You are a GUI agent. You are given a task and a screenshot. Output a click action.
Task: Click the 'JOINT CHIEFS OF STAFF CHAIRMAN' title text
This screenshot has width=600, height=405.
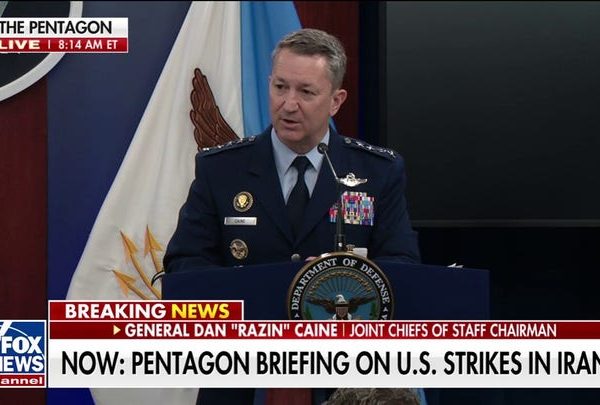pos(453,330)
